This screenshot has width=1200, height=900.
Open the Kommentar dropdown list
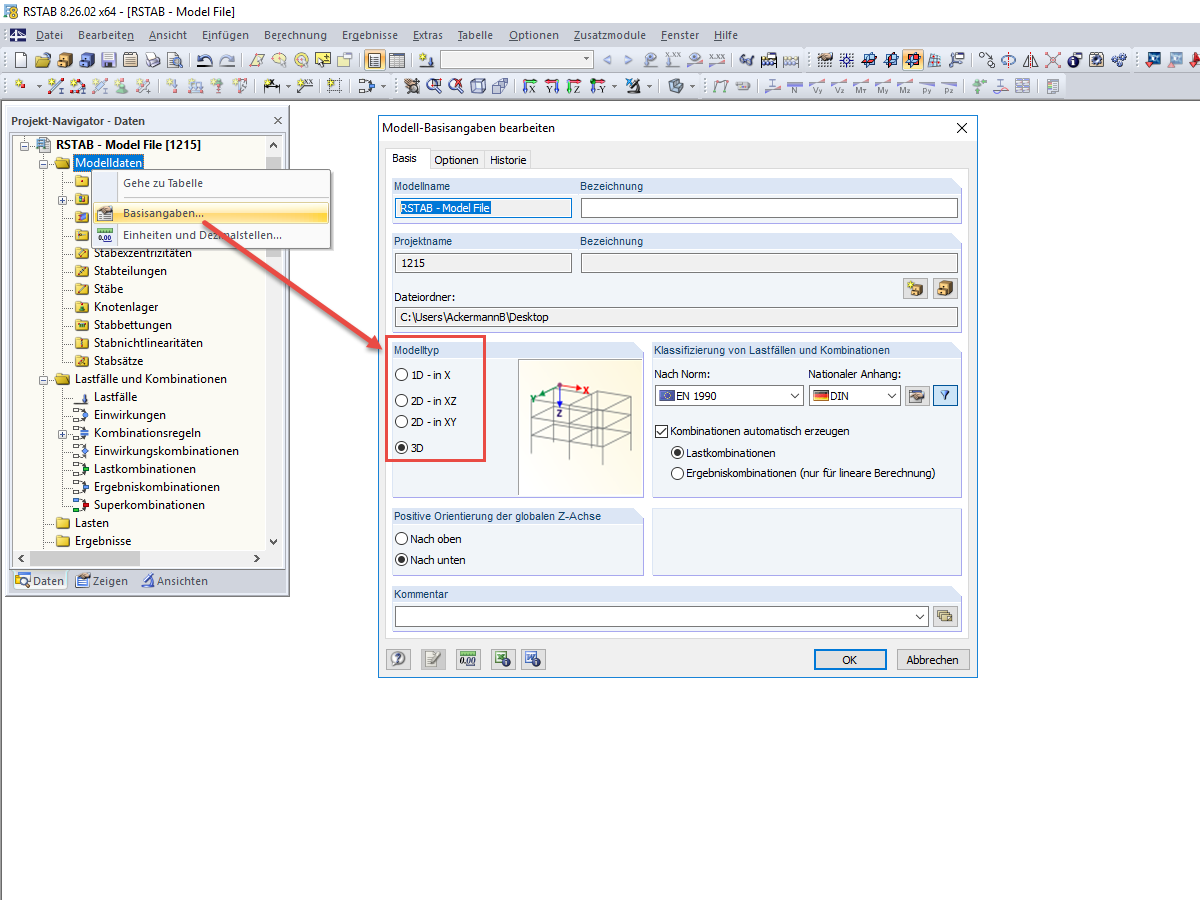(920, 616)
